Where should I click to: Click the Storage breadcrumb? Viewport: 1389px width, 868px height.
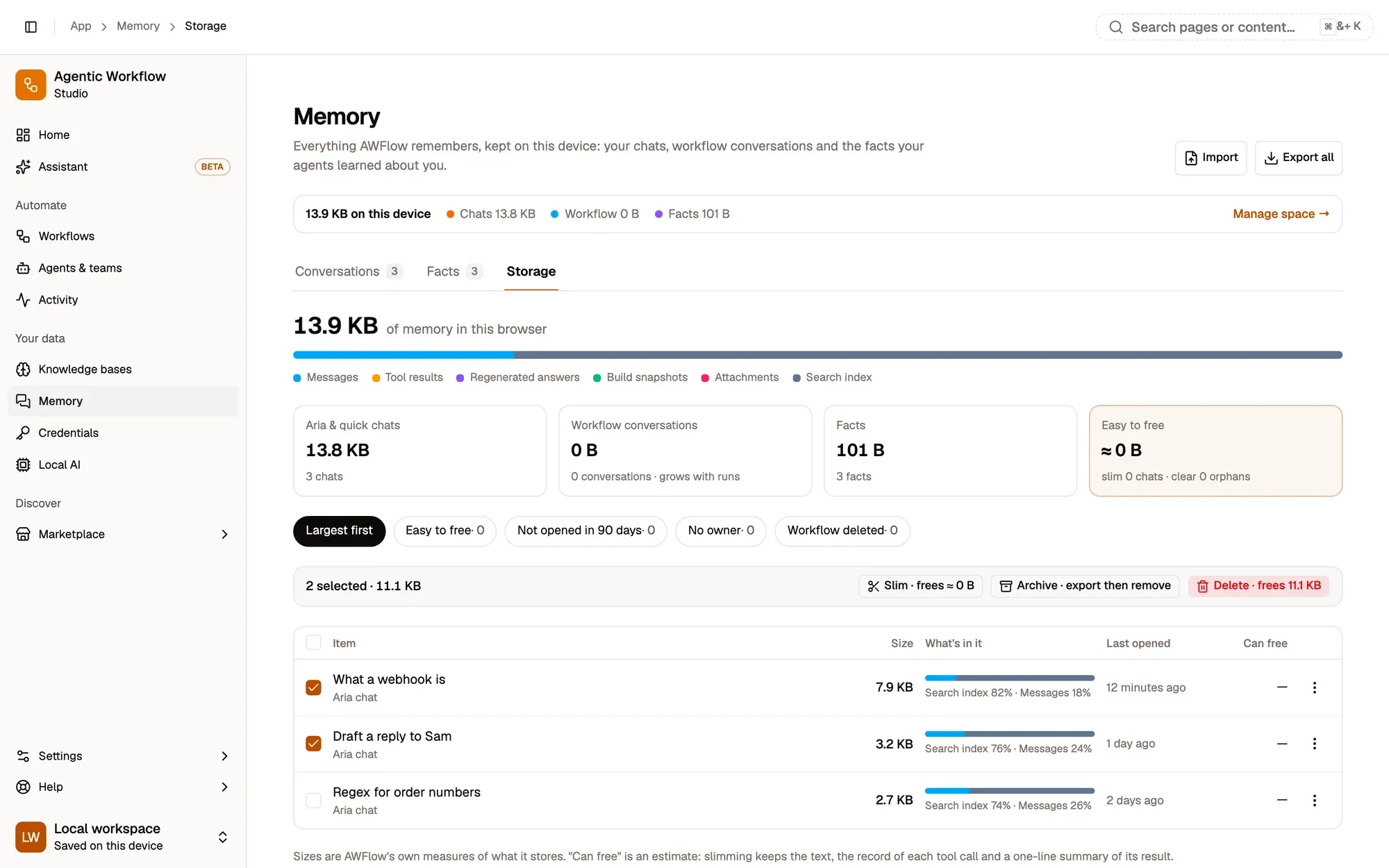(x=206, y=26)
